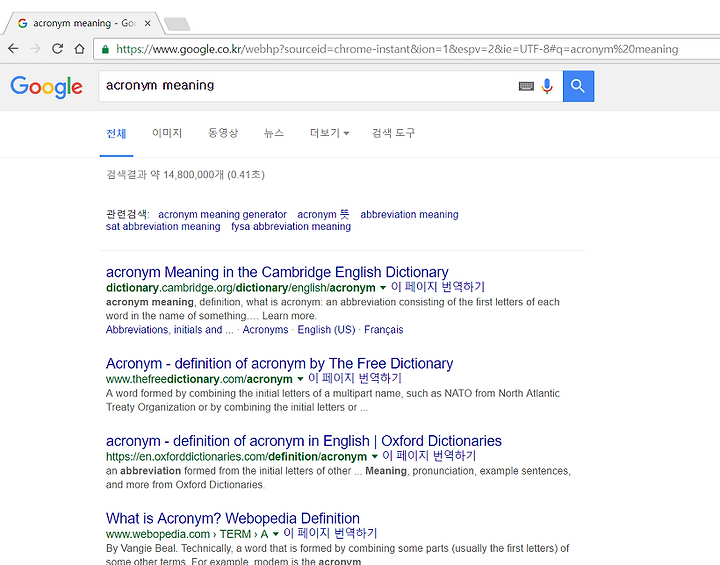720x565 pixels.
Task: Click www.webopedia.com TERM A breadcrumb
Action: point(187,535)
